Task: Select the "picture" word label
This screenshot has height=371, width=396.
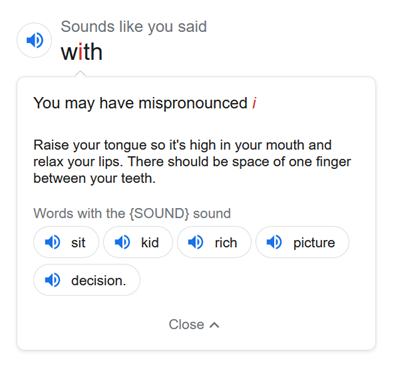Action: tap(314, 243)
